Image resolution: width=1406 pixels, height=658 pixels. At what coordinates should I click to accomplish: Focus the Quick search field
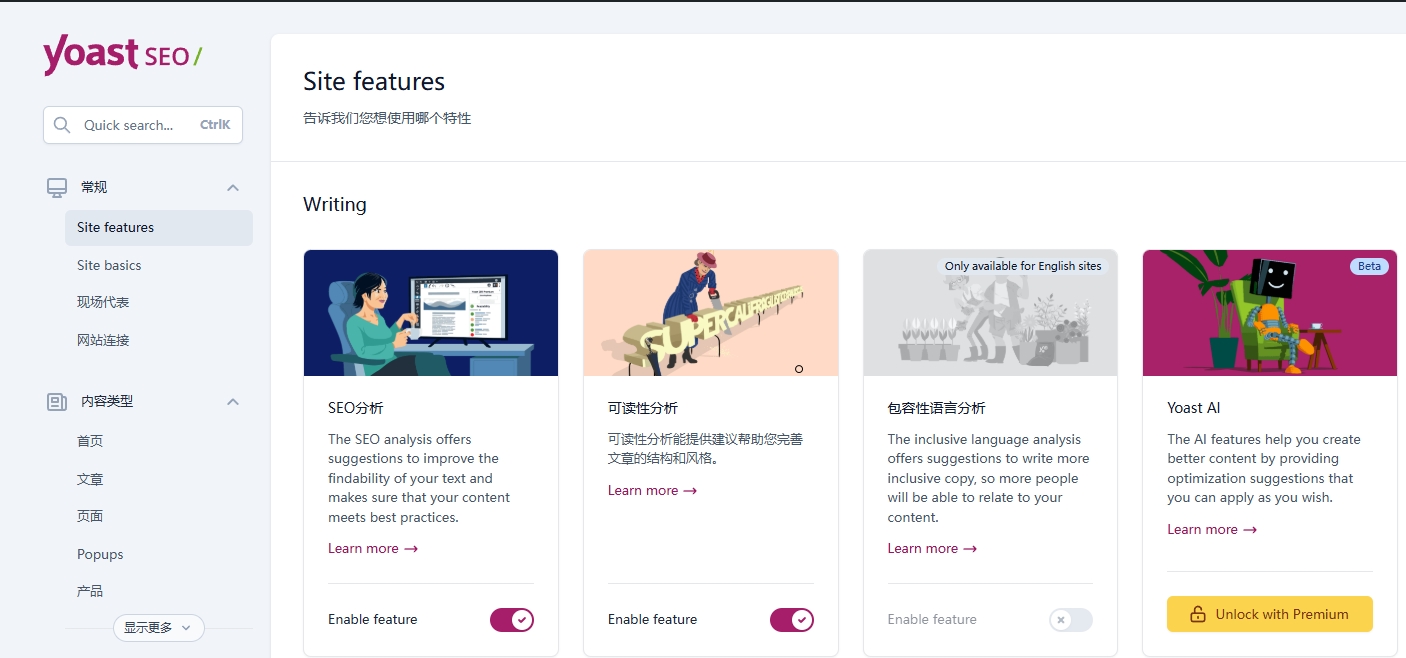(143, 125)
